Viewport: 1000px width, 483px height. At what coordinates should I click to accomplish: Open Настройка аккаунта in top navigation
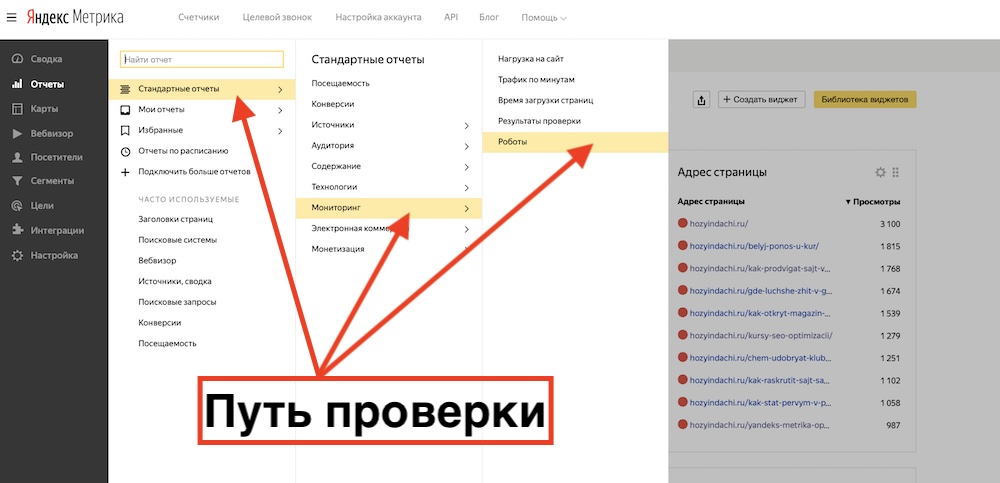click(x=378, y=17)
